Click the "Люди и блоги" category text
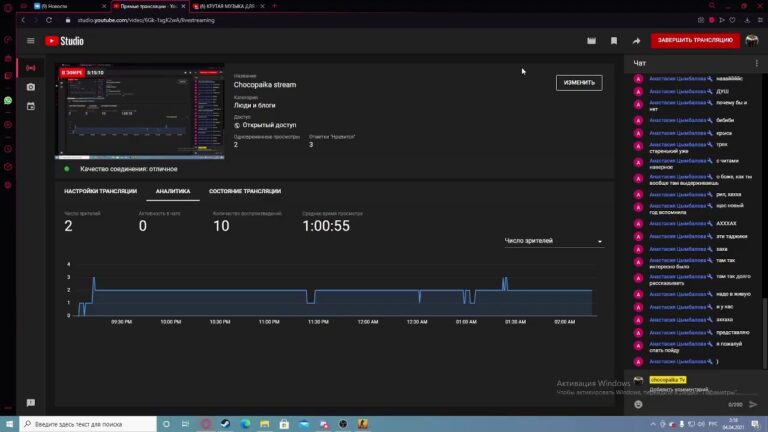768x432 pixels. click(254, 105)
